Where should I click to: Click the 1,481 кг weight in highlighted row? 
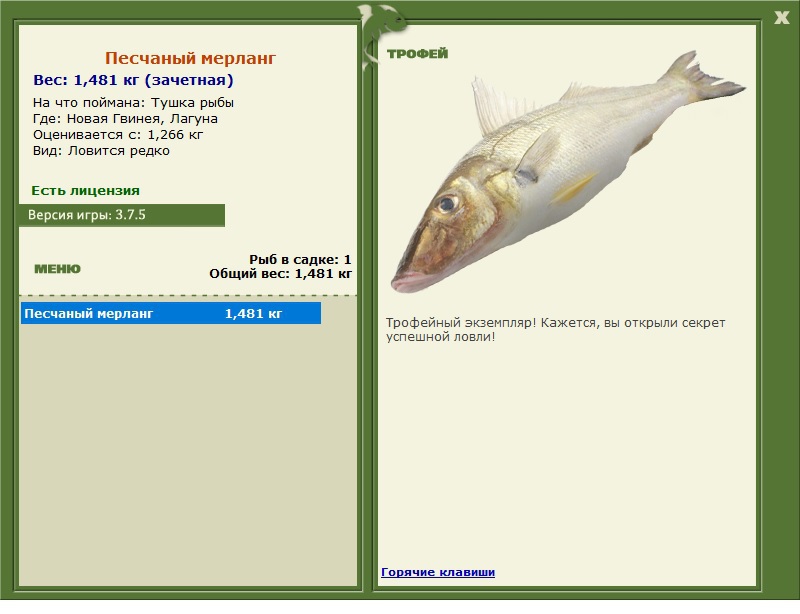253,314
